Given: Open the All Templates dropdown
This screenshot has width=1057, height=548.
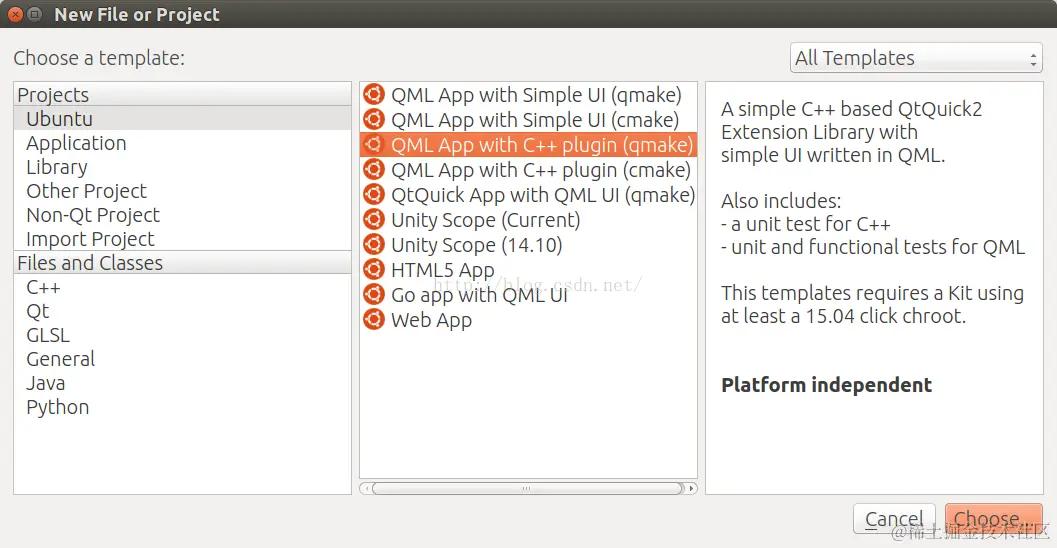Looking at the screenshot, I should 916,58.
